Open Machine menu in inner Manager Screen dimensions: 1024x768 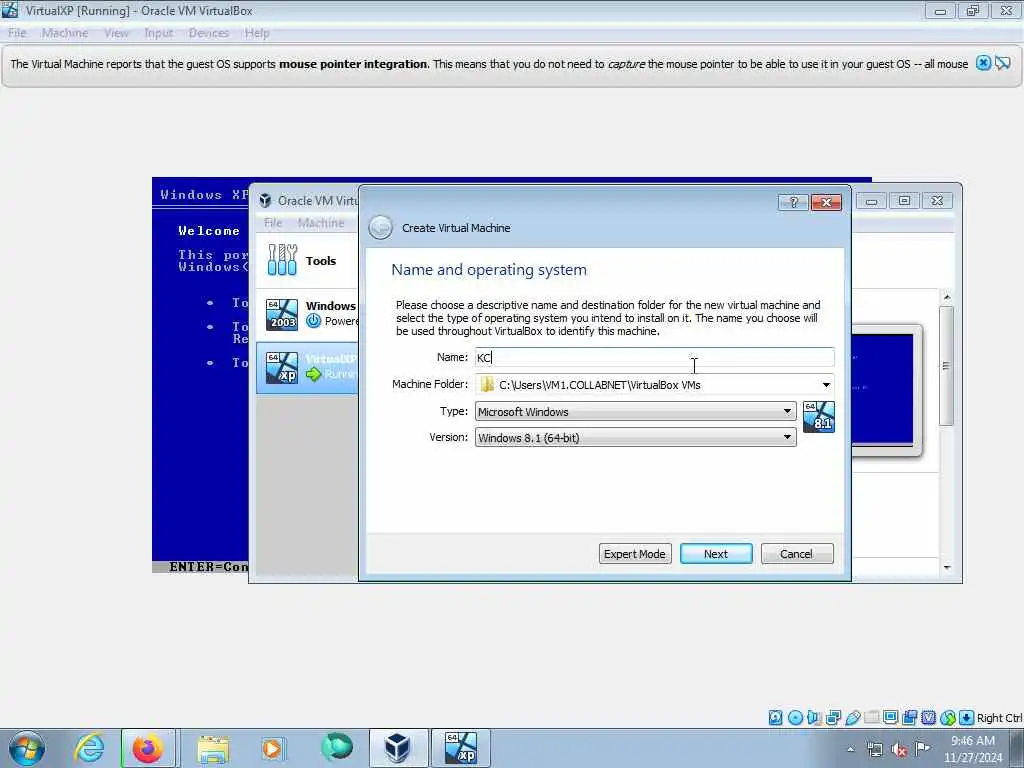pyautogui.click(x=321, y=223)
